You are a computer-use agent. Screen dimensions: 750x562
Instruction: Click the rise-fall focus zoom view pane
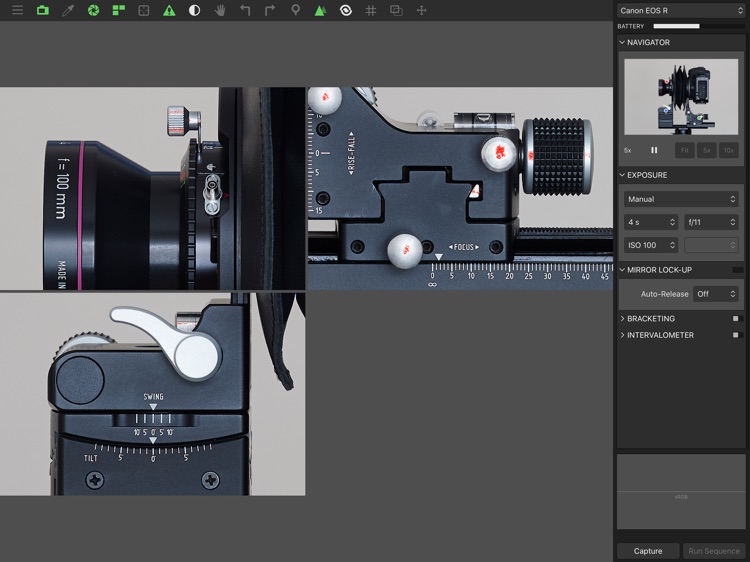460,188
